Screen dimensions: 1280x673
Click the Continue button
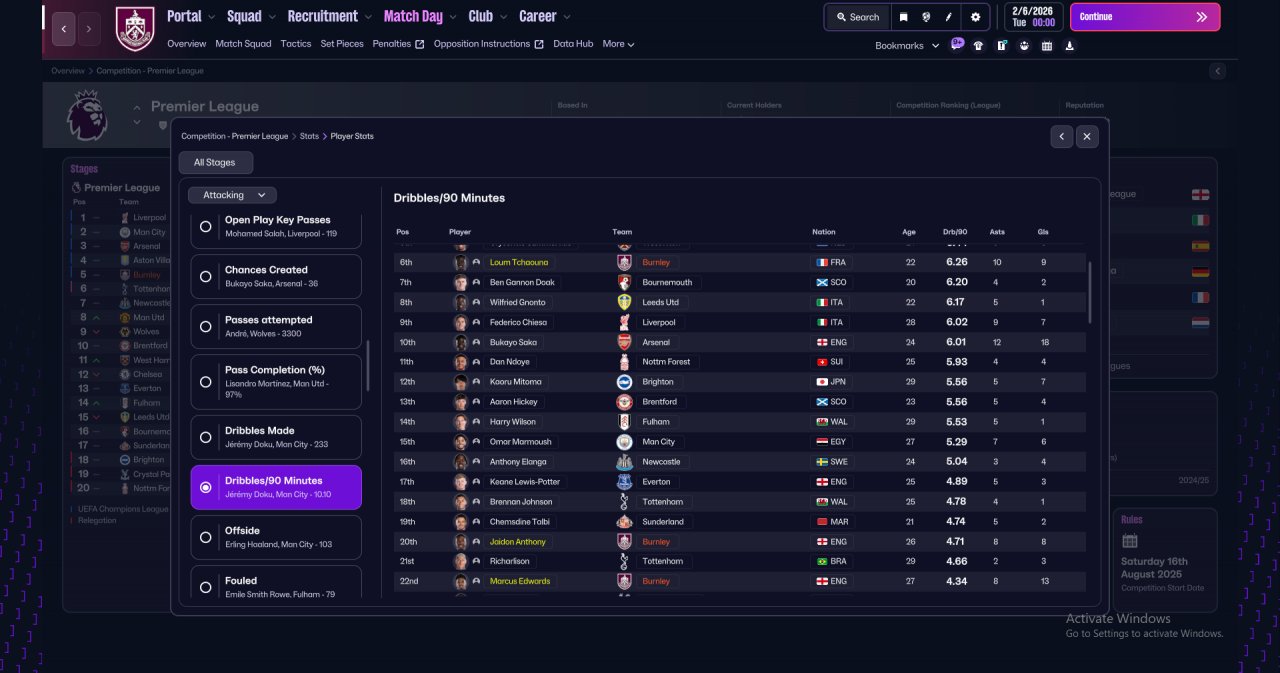point(1145,17)
